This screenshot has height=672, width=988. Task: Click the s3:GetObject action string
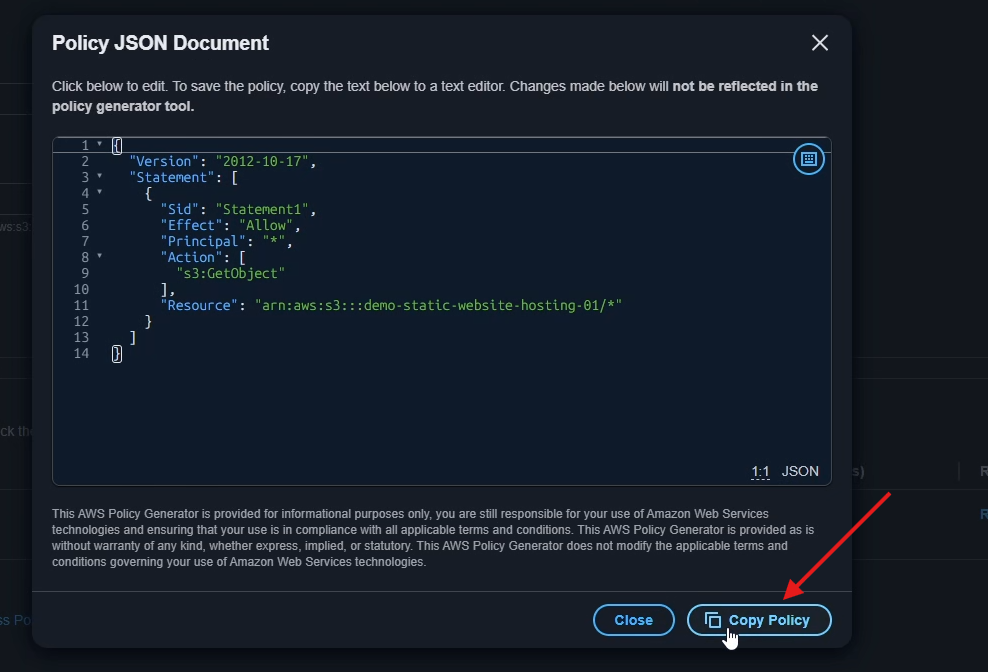click(x=231, y=273)
